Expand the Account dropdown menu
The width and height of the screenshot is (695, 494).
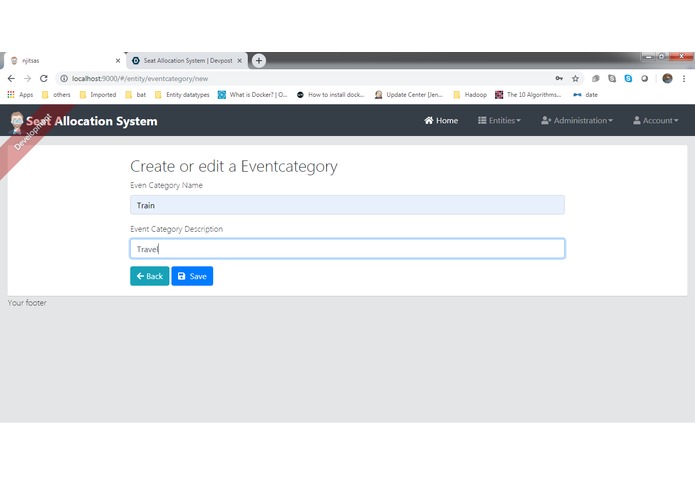coord(656,121)
